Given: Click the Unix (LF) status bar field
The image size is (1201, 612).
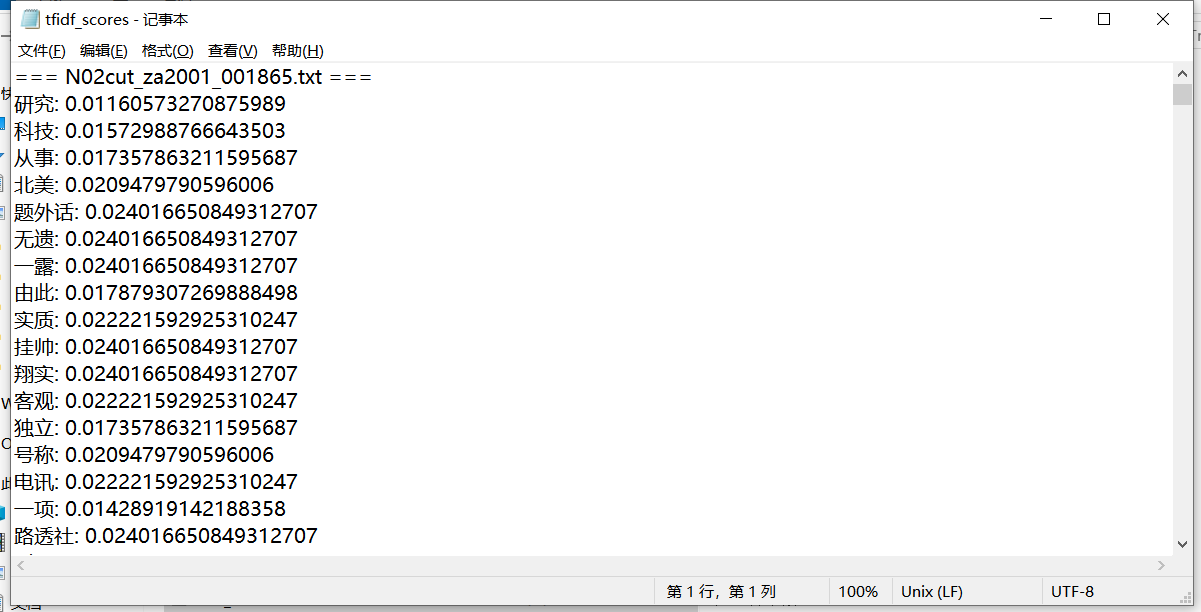Looking at the screenshot, I should pyautogui.click(x=932, y=591).
